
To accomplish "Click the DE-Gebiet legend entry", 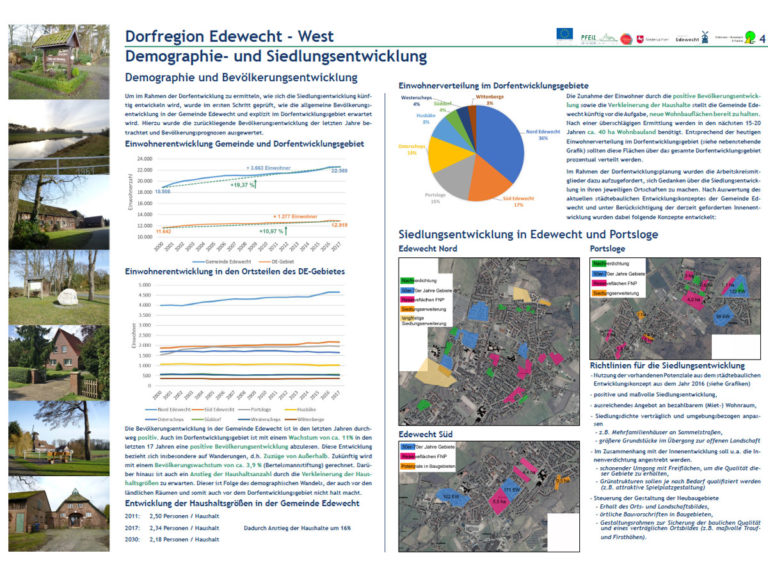I will click(x=276, y=262).
